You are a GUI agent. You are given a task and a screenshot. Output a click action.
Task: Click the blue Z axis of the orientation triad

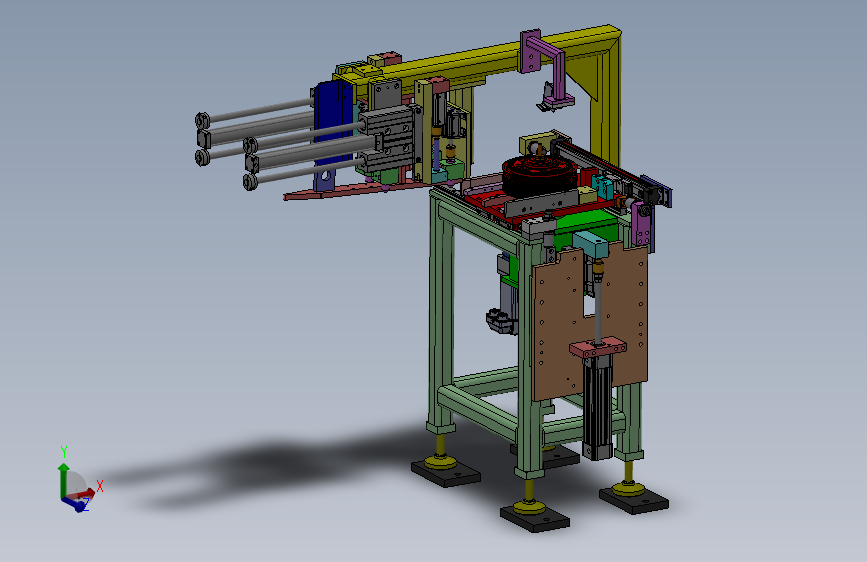click(x=75, y=504)
